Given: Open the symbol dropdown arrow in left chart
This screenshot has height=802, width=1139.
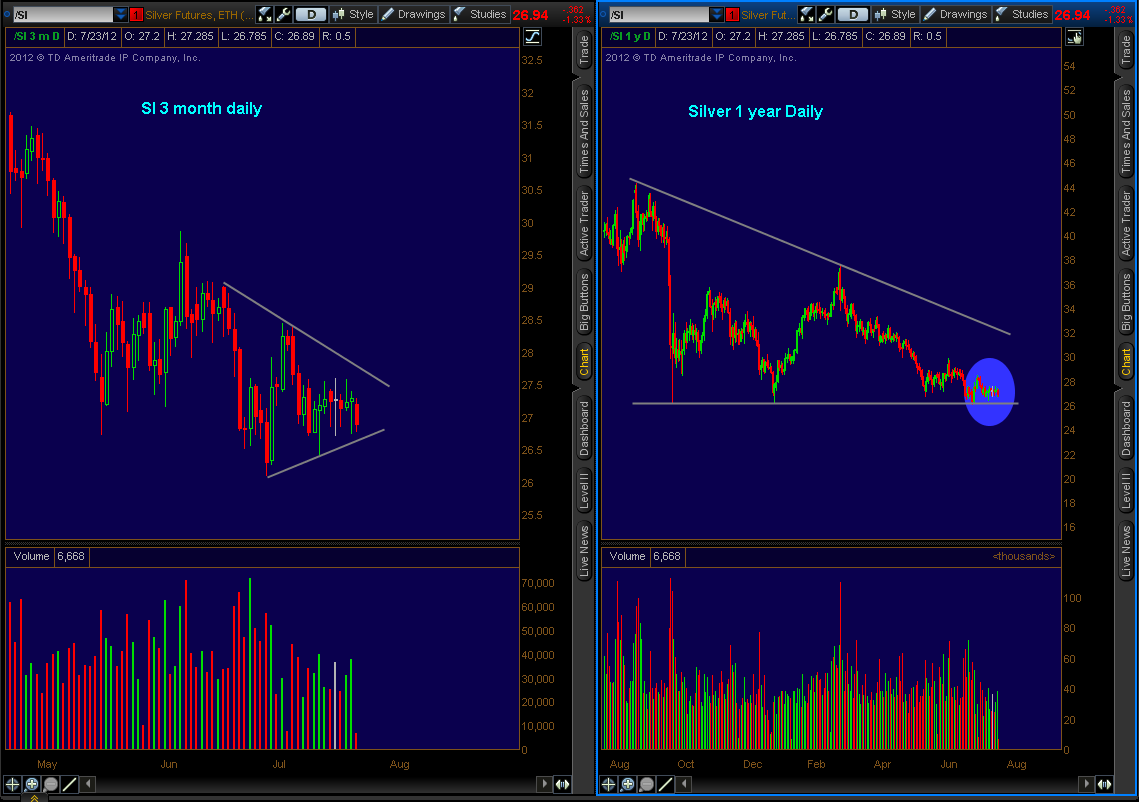Looking at the screenshot, I should pos(121,14).
